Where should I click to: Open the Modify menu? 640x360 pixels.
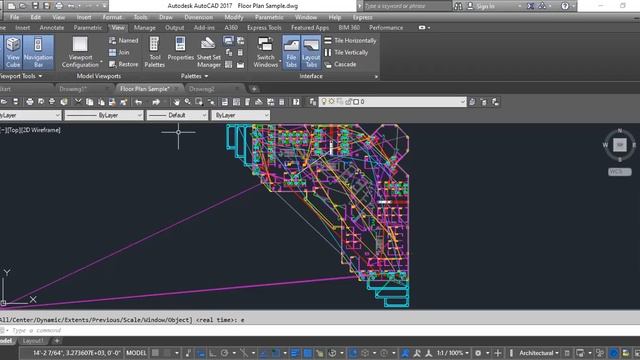[233, 17]
